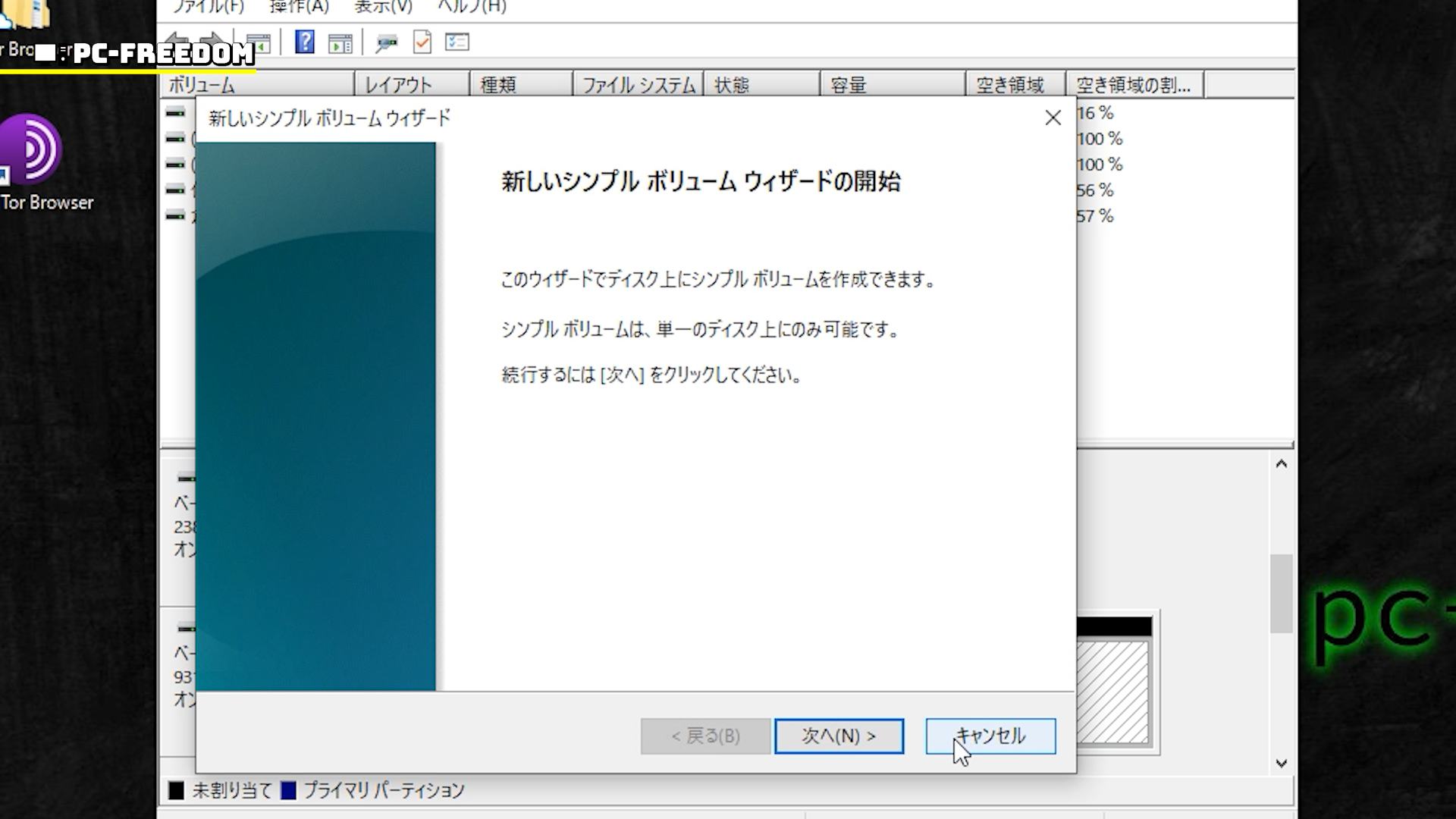Image resolution: width=1456 pixels, height=819 pixels.
Task: Open the 表示(V) menu
Action: (x=383, y=7)
